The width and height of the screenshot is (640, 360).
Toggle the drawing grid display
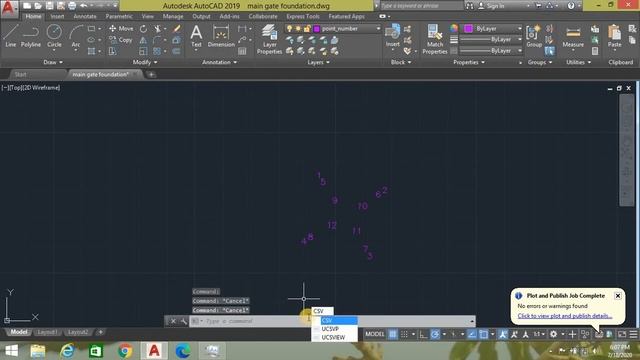coord(393,334)
